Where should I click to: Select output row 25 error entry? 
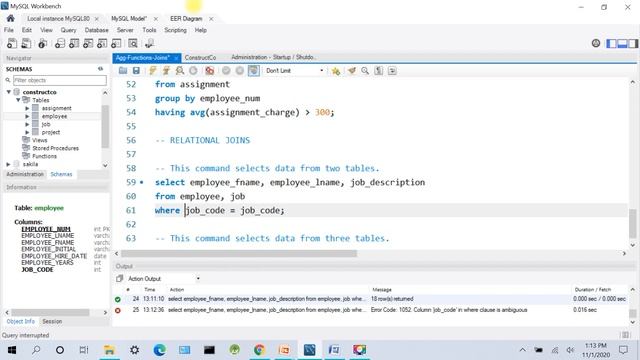point(371,310)
